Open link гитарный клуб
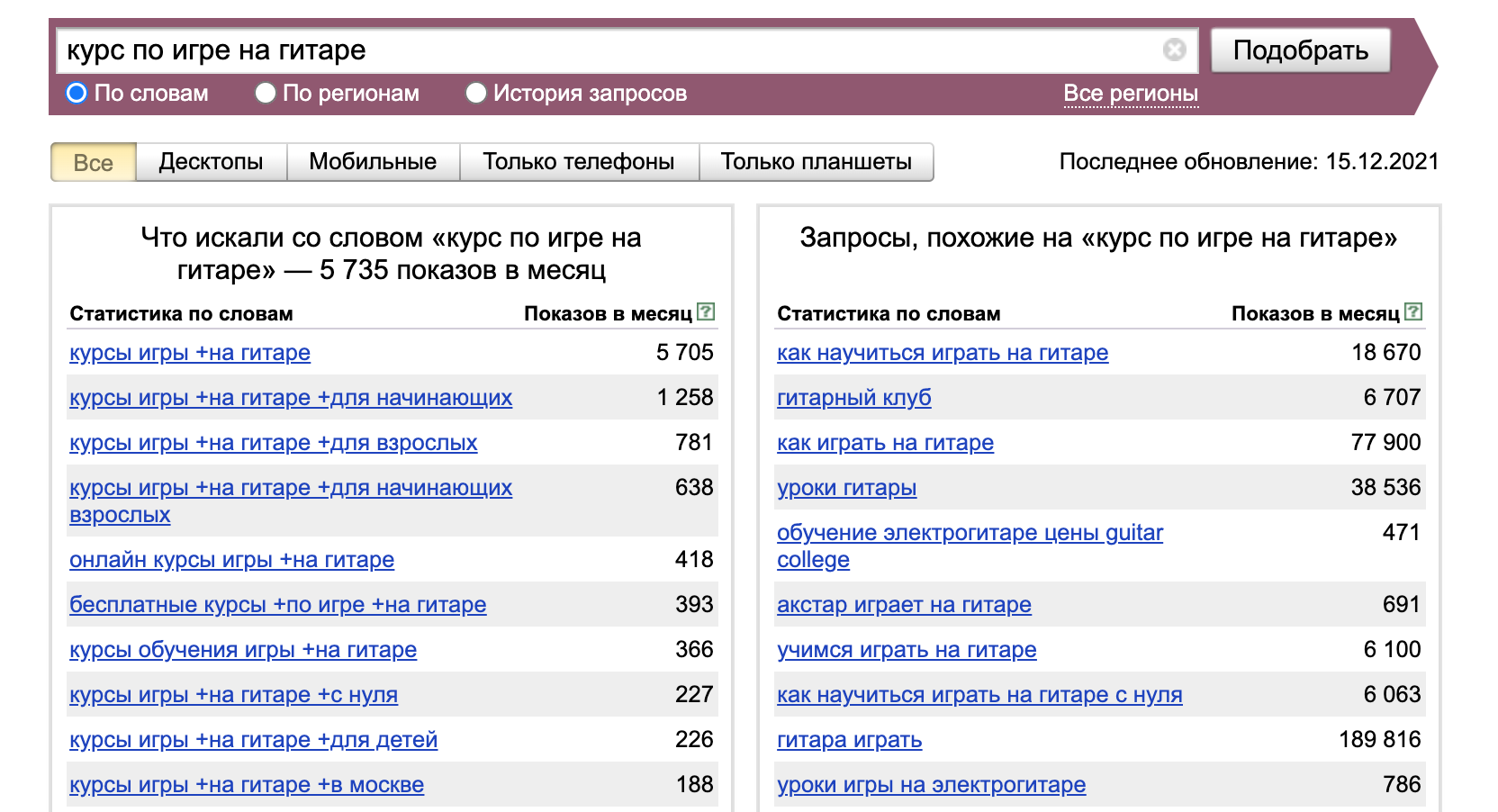This screenshot has width=1498, height=812. [x=854, y=398]
